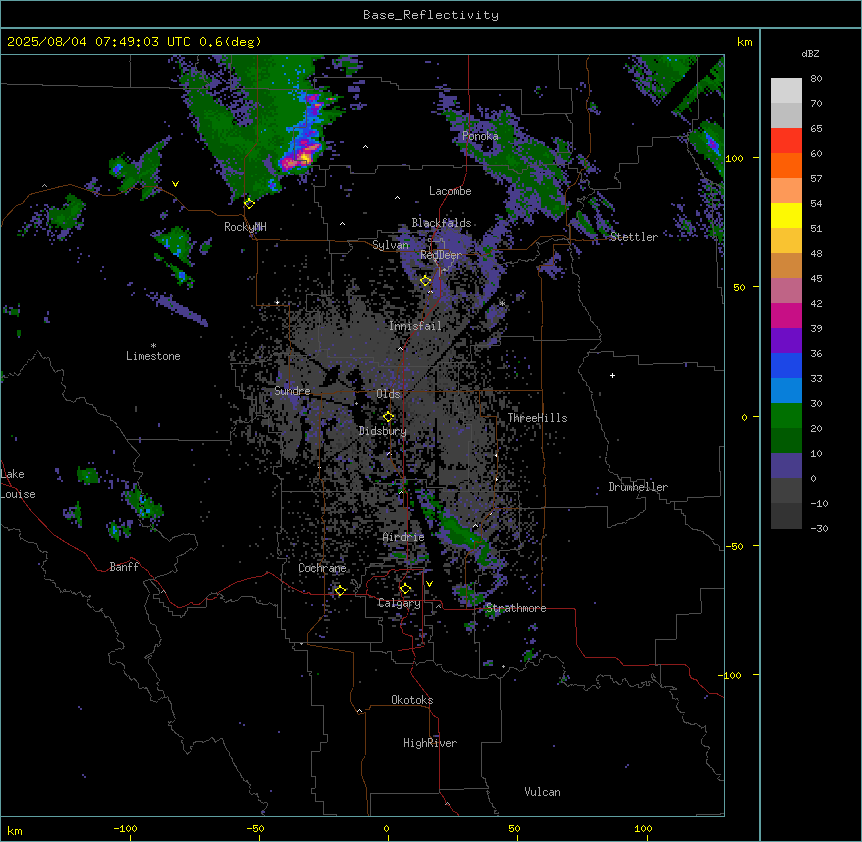Click the Innisfail label
Screen dimensions: 862x842
(x=415, y=326)
